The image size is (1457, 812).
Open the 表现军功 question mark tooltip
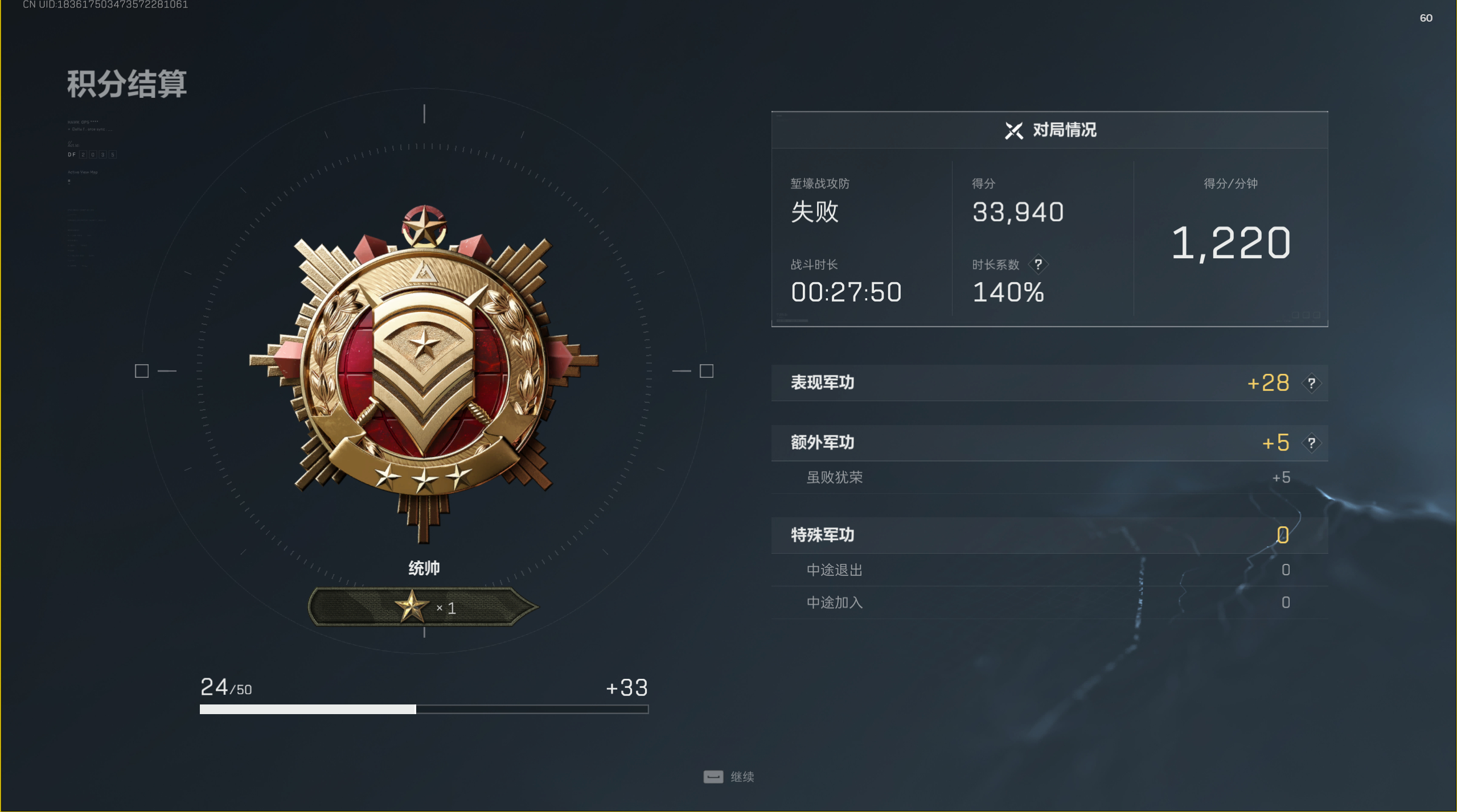[1311, 383]
